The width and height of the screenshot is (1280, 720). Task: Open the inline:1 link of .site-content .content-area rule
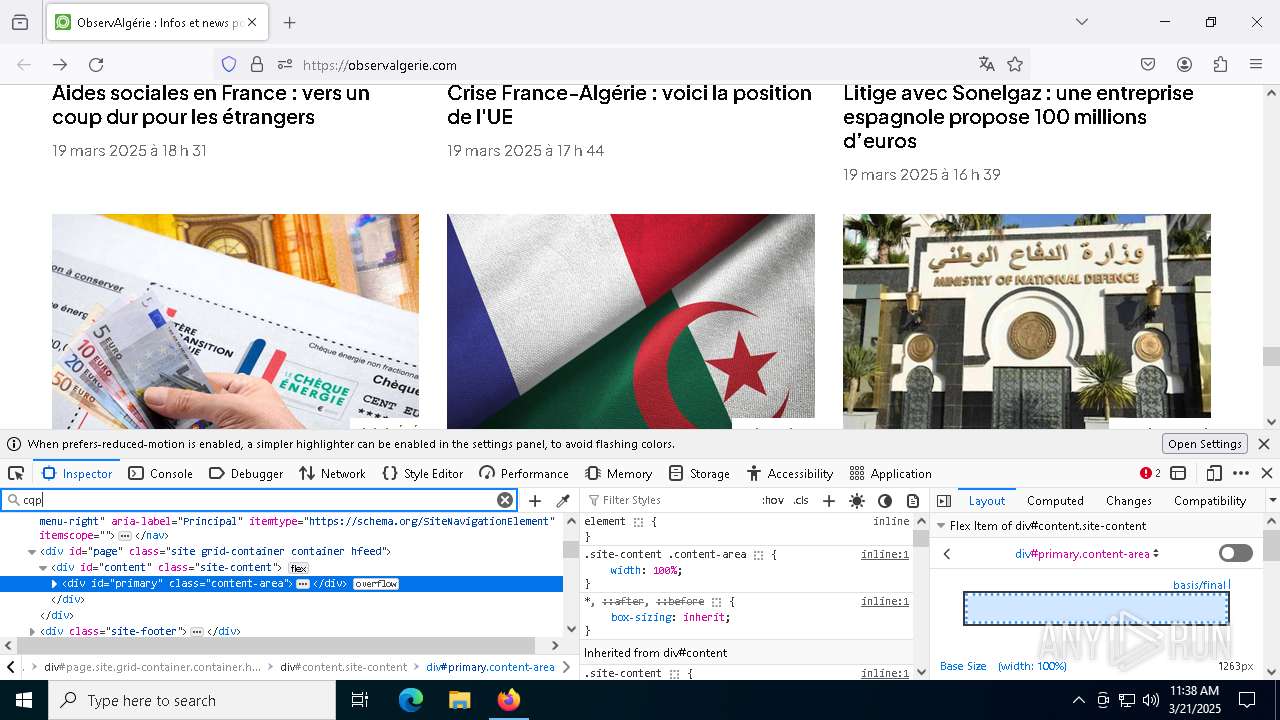tap(885, 554)
